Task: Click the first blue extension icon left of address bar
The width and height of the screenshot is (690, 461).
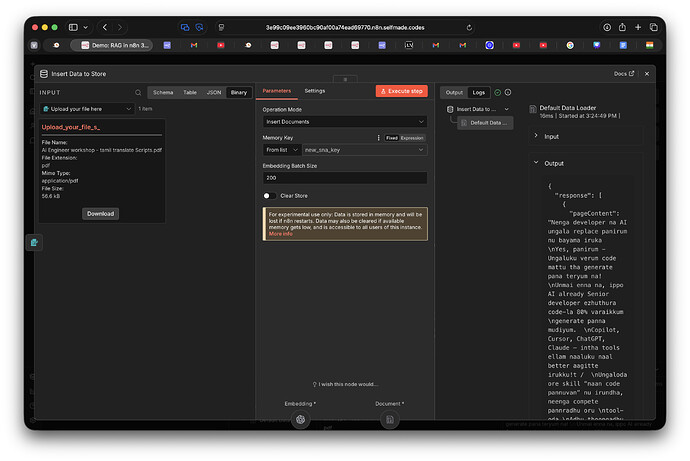Action: coord(185,27)
